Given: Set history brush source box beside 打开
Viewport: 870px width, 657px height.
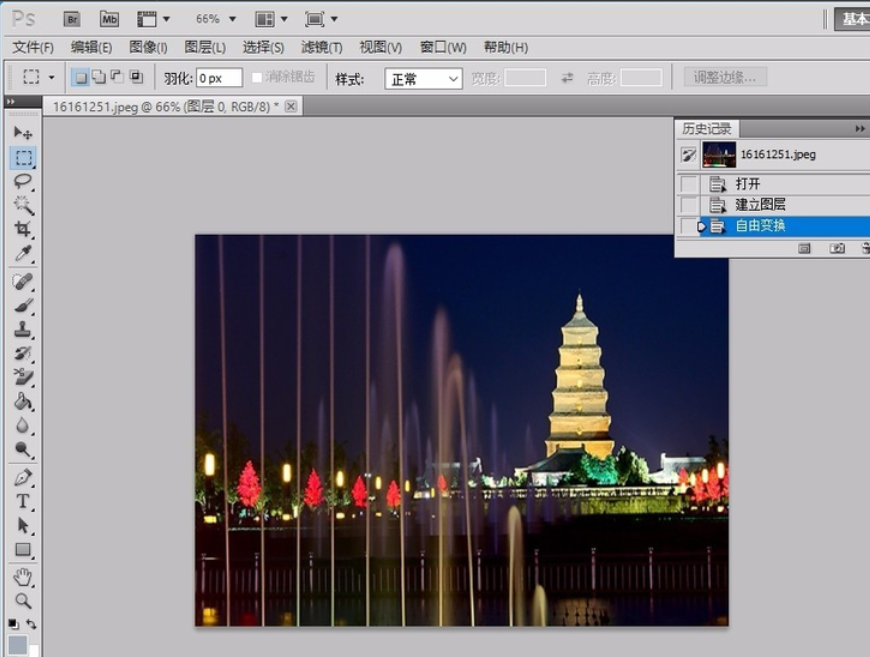Looking at the screenshot, I should (x=689, y=184).
